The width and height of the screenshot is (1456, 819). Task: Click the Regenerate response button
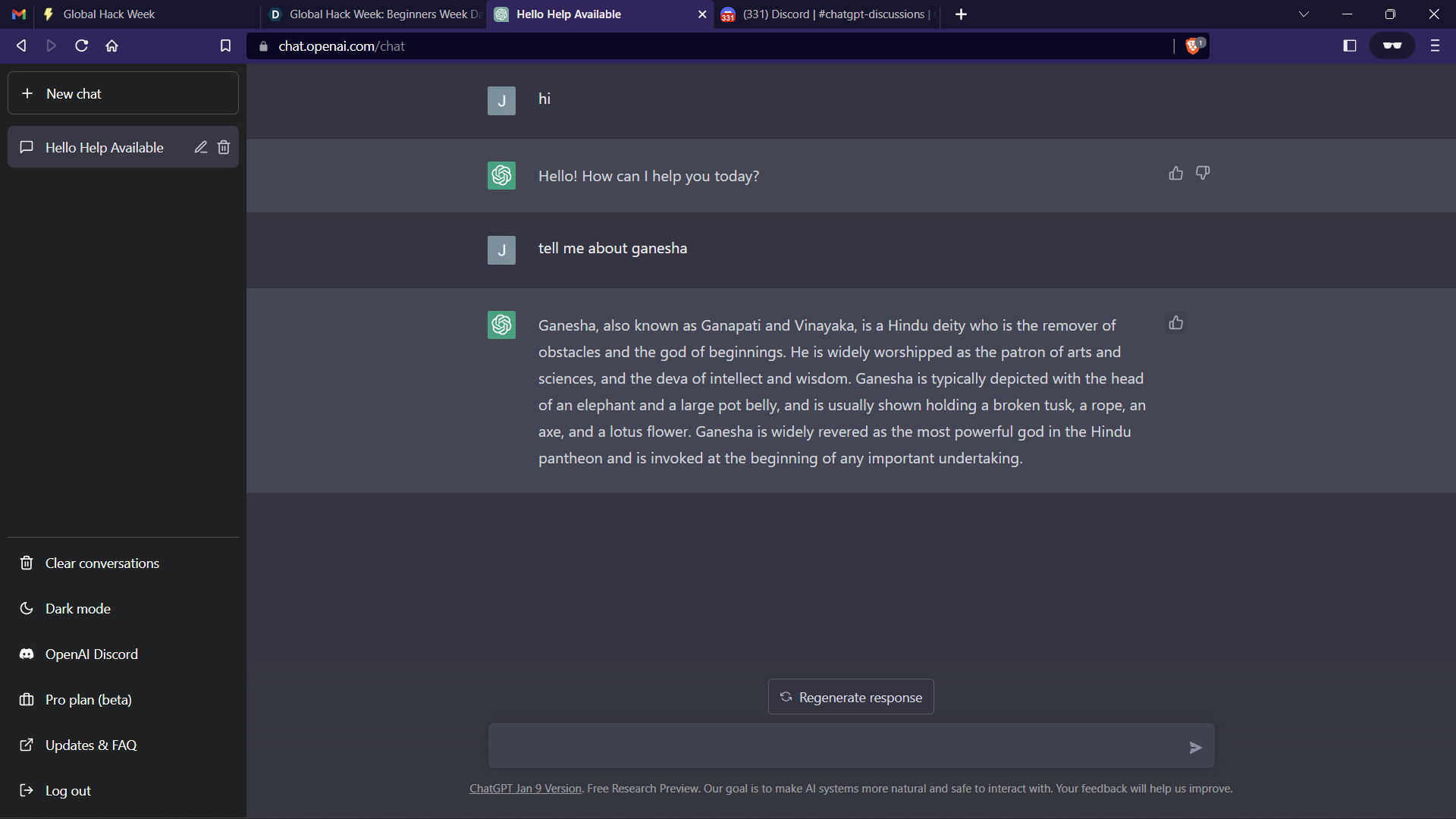pos(851,697)
